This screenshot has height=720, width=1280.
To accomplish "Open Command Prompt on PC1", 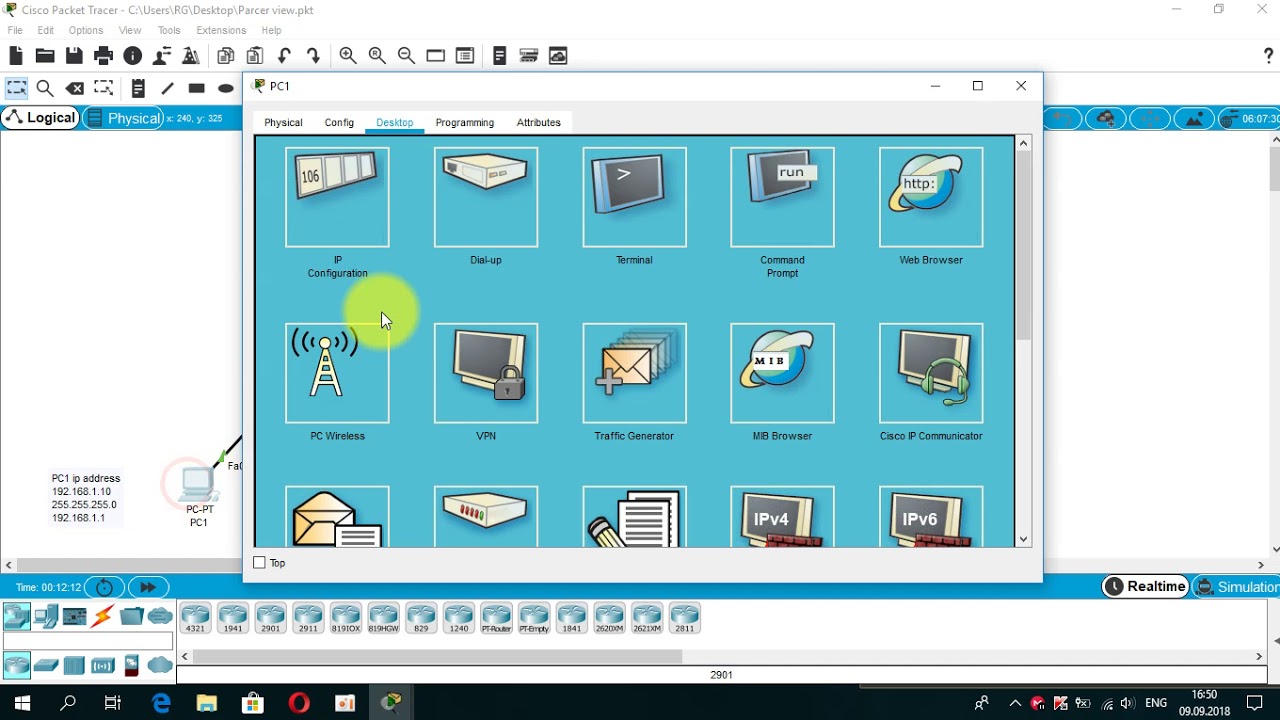I will coord(782,197).
